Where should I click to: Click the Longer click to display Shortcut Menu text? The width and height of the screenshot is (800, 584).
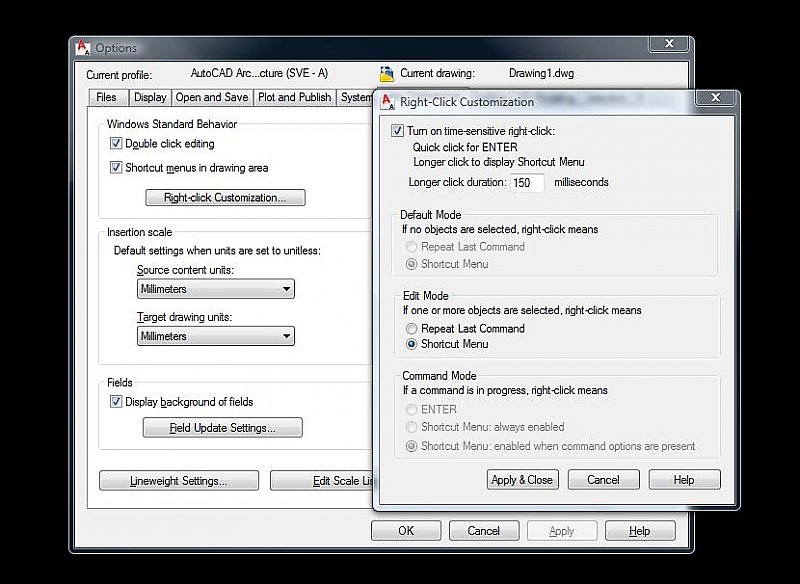[x=499, y=162]
